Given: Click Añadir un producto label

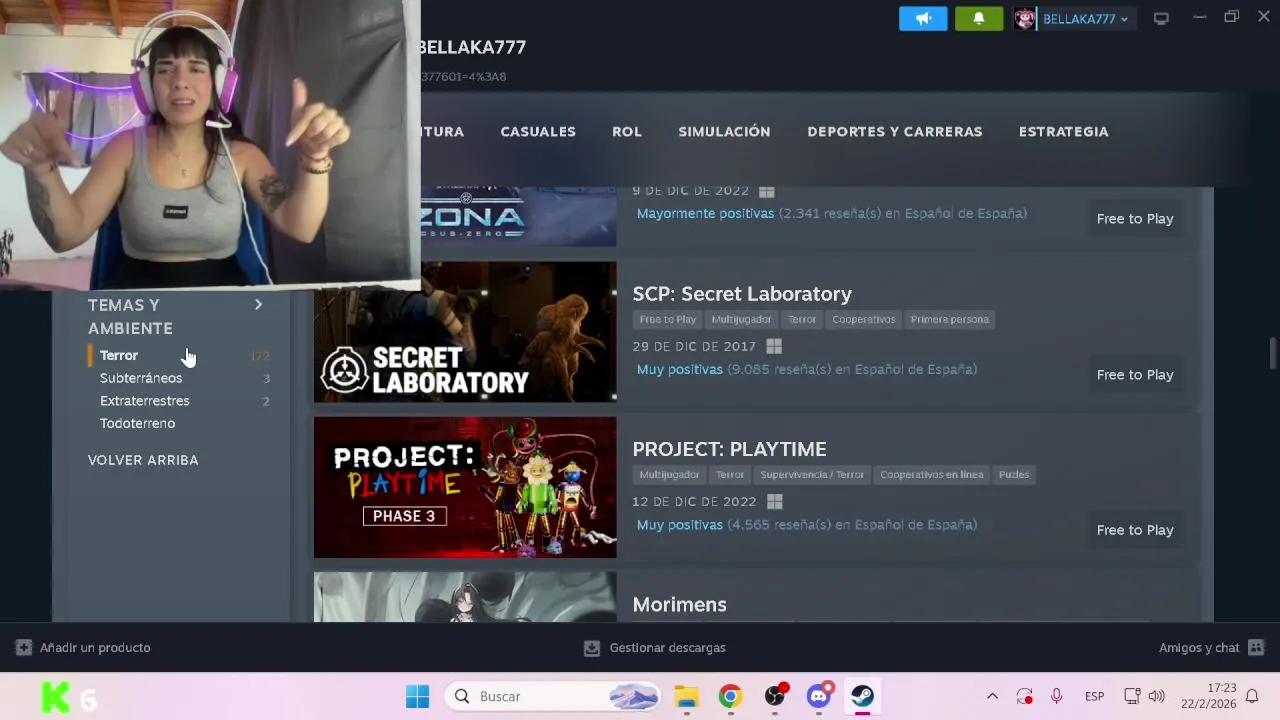Looking at the screenshot, I should (95, 648).
